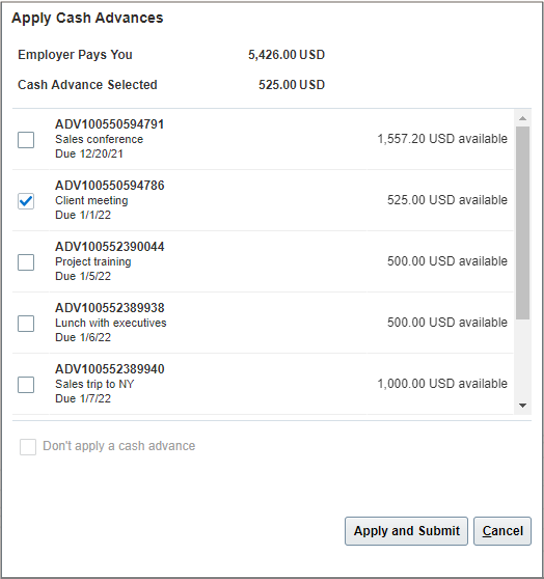Click the scrollbar down arrow

pos(523,406)
